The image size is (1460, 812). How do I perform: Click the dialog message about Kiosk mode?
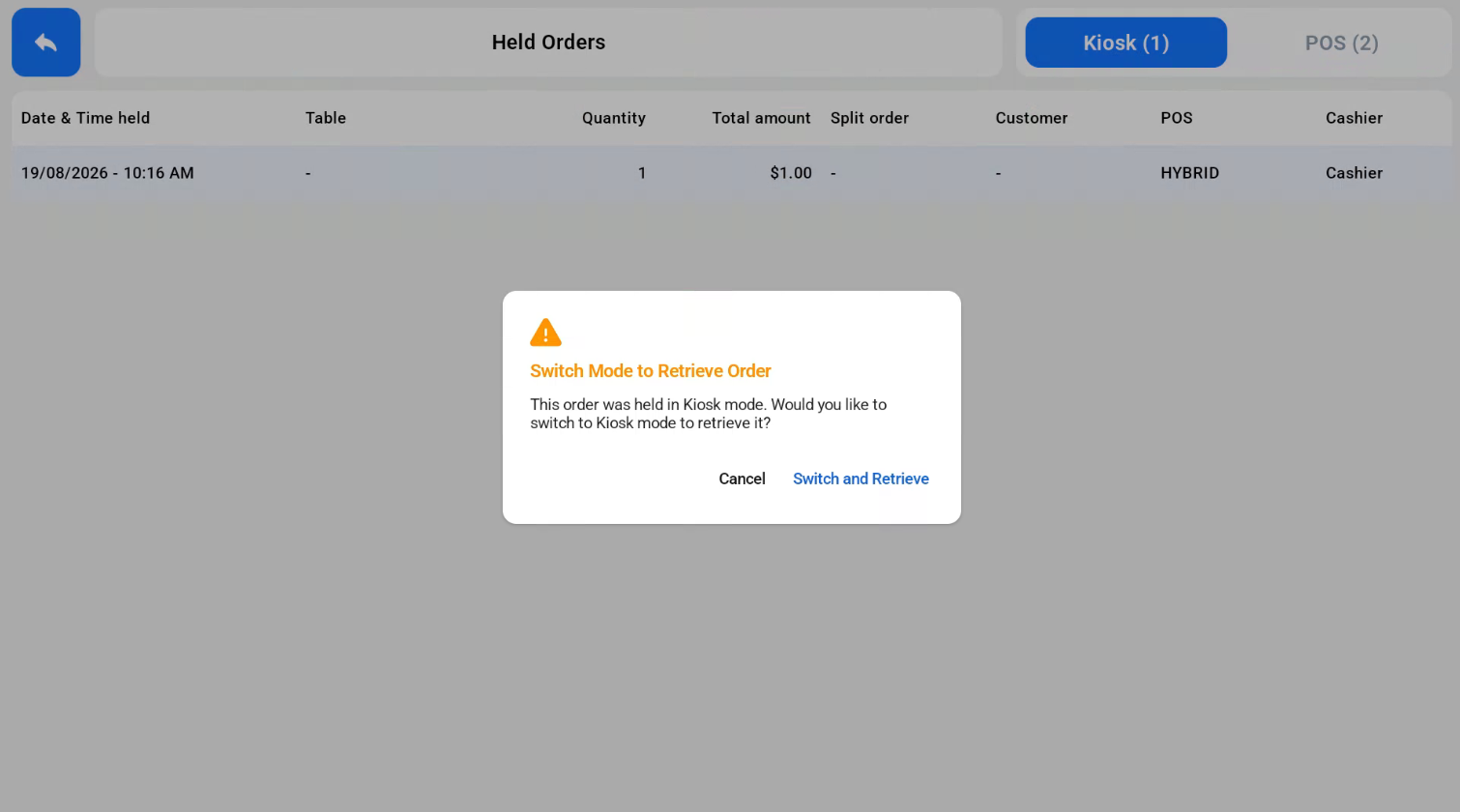(708, 414)
